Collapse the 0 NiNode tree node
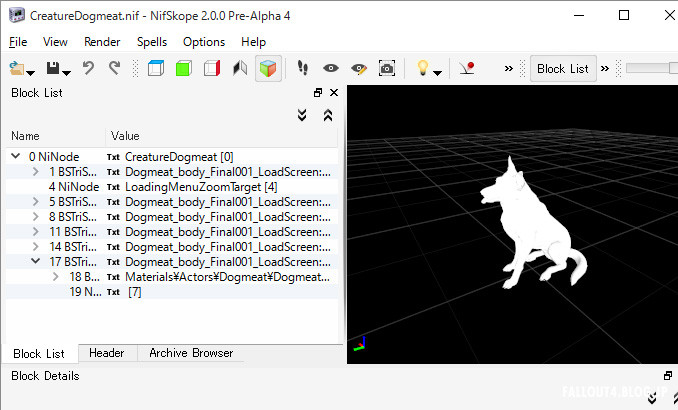 tap(16, 156)
